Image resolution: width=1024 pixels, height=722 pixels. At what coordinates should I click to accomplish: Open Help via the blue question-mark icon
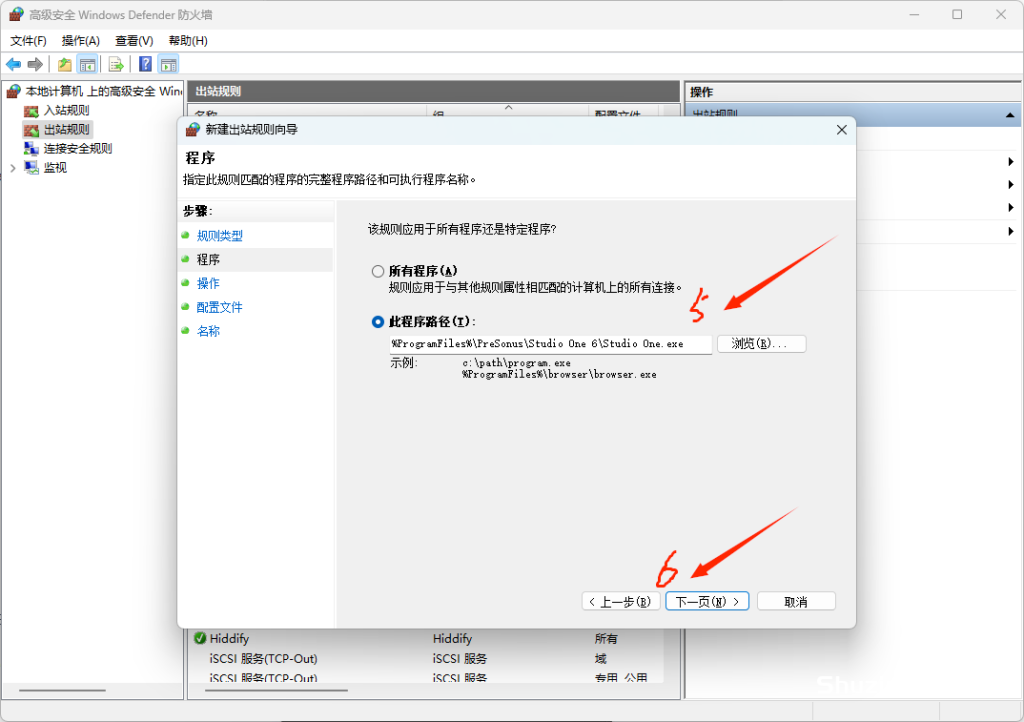146,64
